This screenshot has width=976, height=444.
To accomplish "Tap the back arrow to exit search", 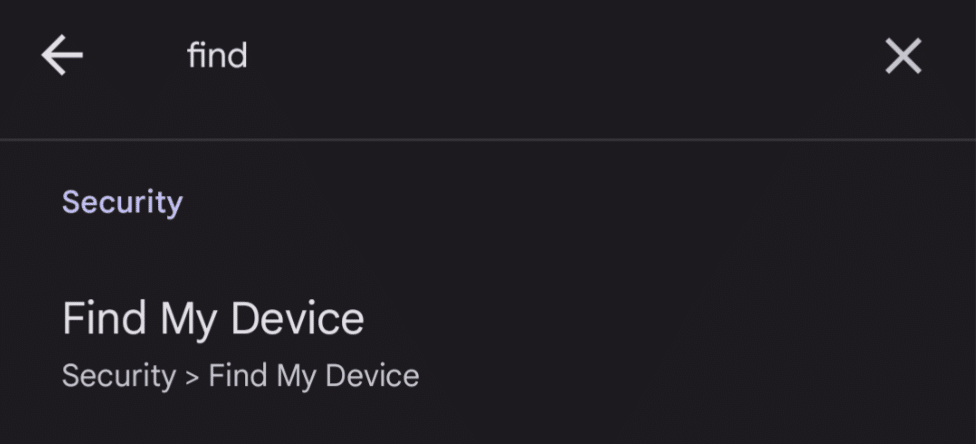I will [x=62, y=55].
